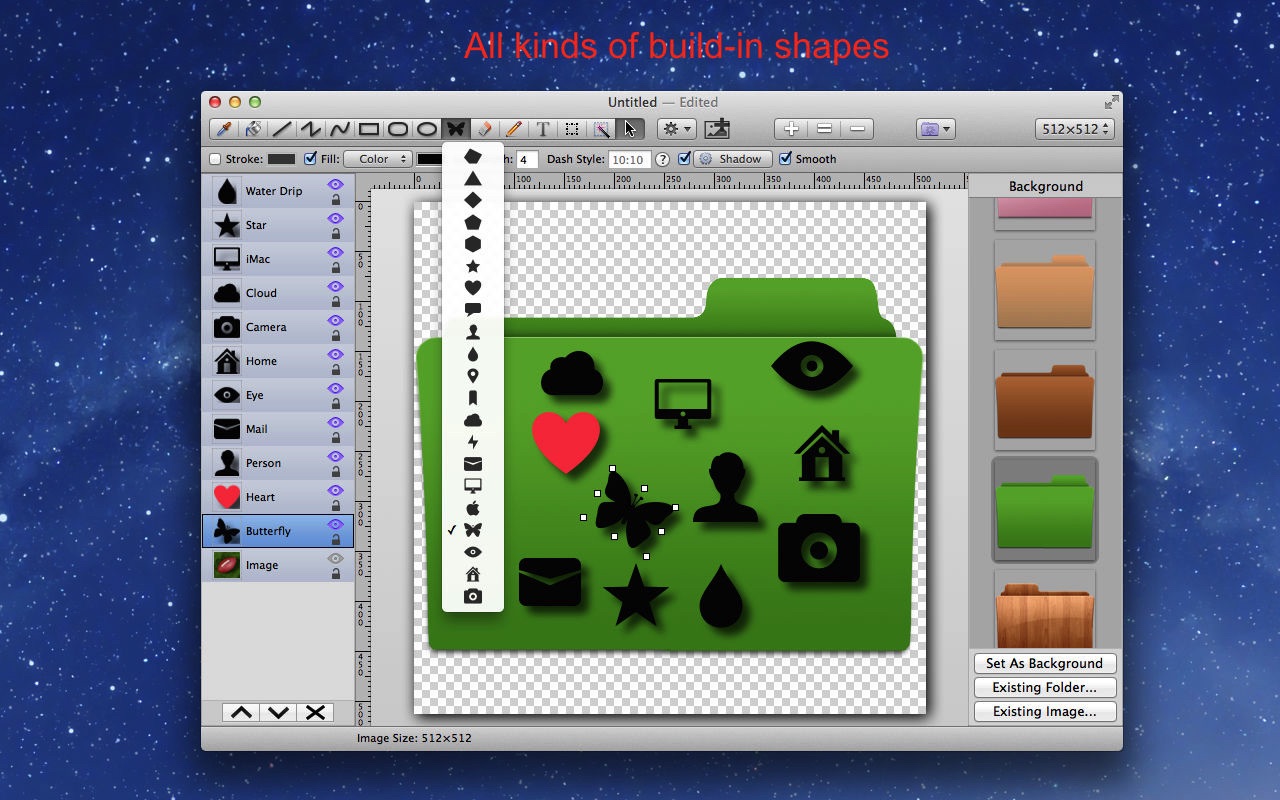Open the 512×512 size dropdown
Image resolution: width=1280 pixels, height=800 pixels.
click(x=1074, y=129)
